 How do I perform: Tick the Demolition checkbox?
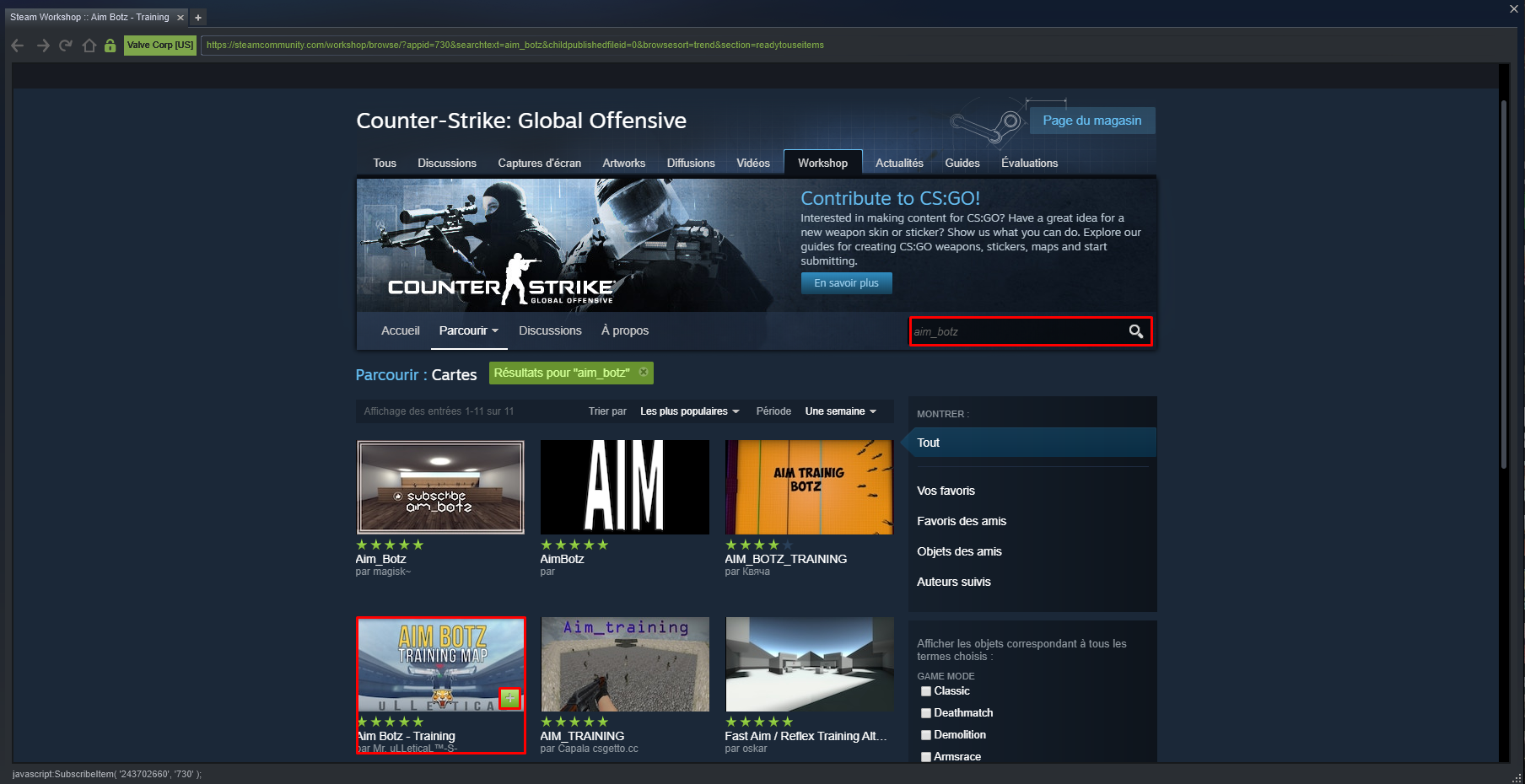[926, 735]
